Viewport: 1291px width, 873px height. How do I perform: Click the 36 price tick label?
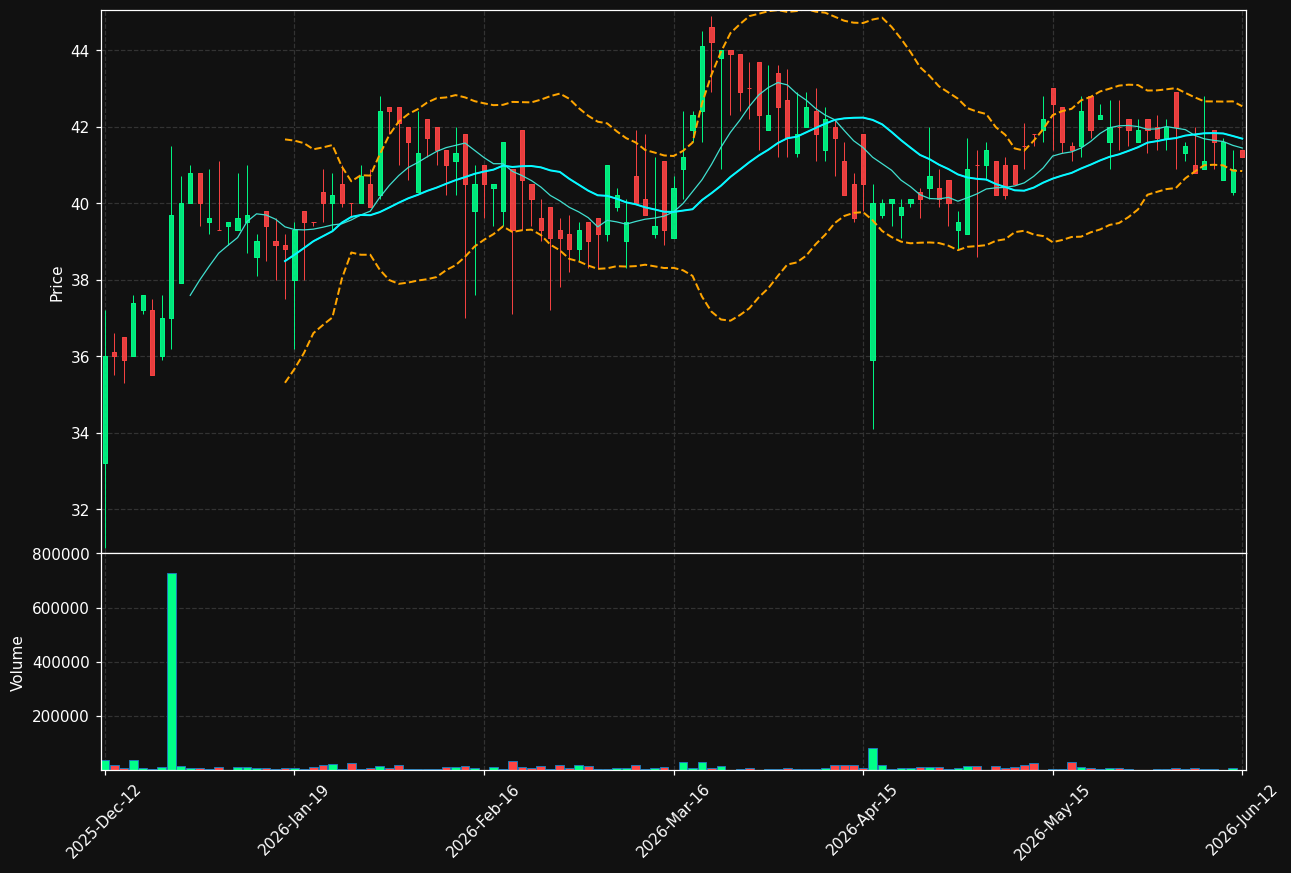pos(81,357)
